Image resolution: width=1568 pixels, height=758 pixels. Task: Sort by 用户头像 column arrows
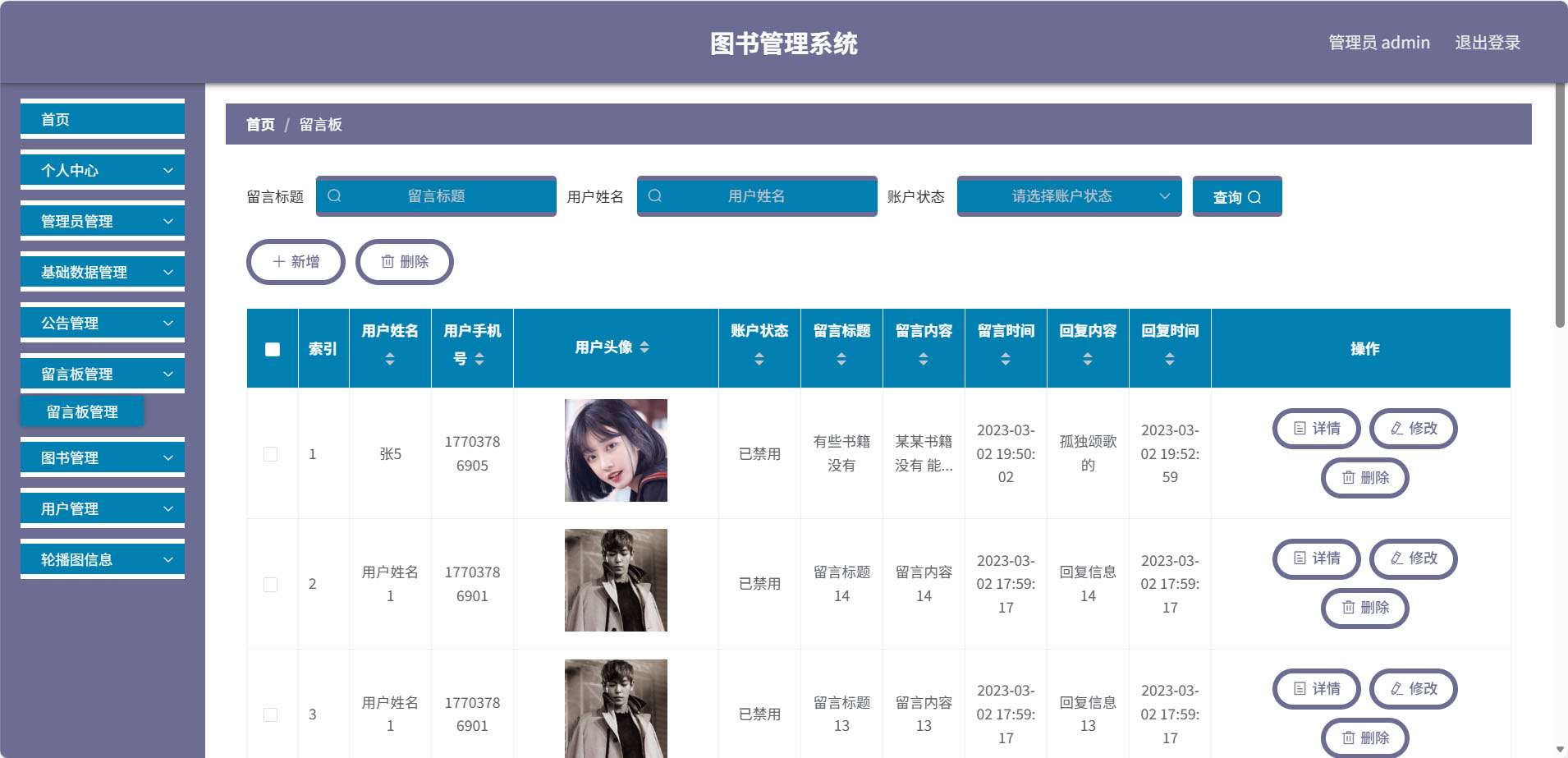644,347
